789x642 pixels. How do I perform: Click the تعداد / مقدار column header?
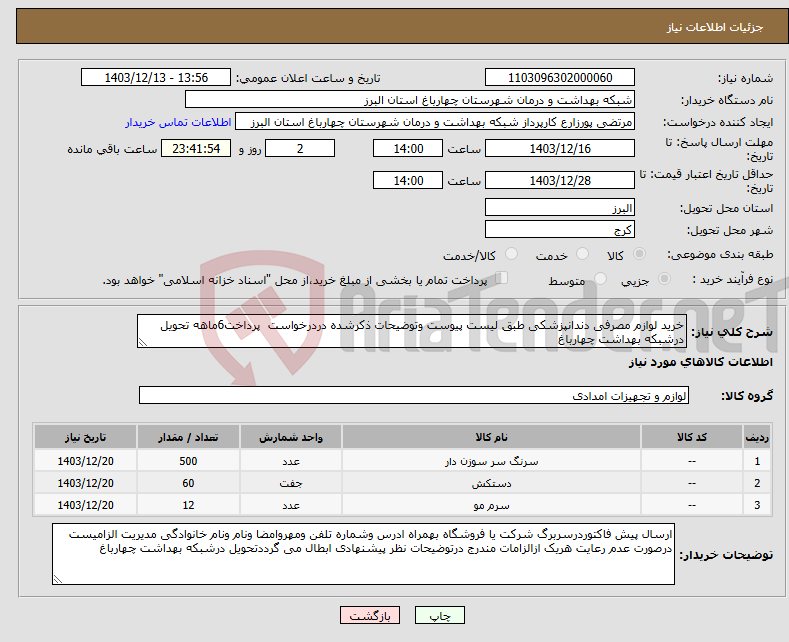click(x=188, y=437)
